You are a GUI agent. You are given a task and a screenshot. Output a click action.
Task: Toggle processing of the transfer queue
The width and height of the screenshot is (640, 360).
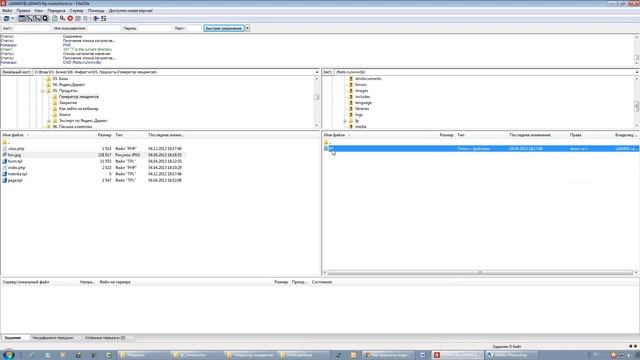tap(62, 18)
